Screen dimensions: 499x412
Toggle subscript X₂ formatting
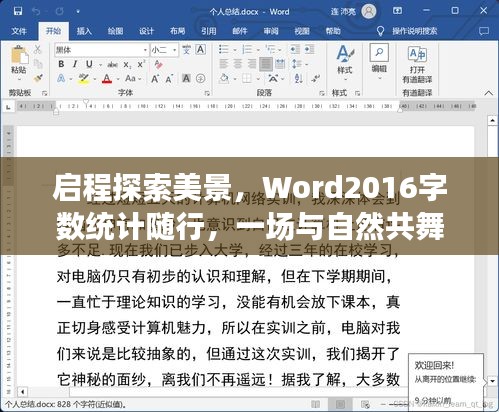127,64
